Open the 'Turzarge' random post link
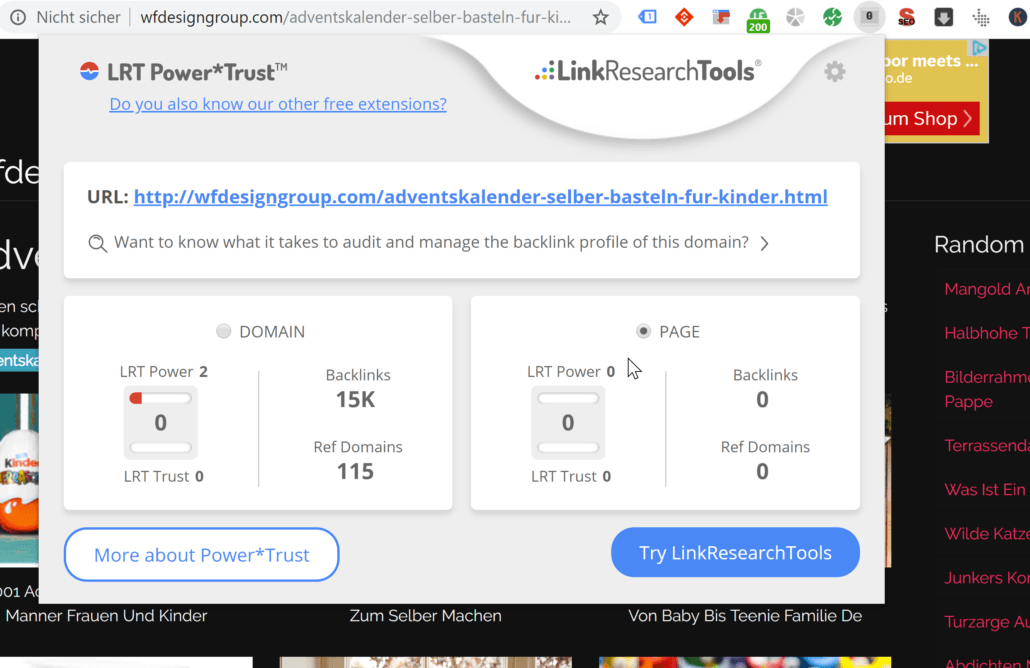Screen dimensions: 1030x668 [987, 621]
